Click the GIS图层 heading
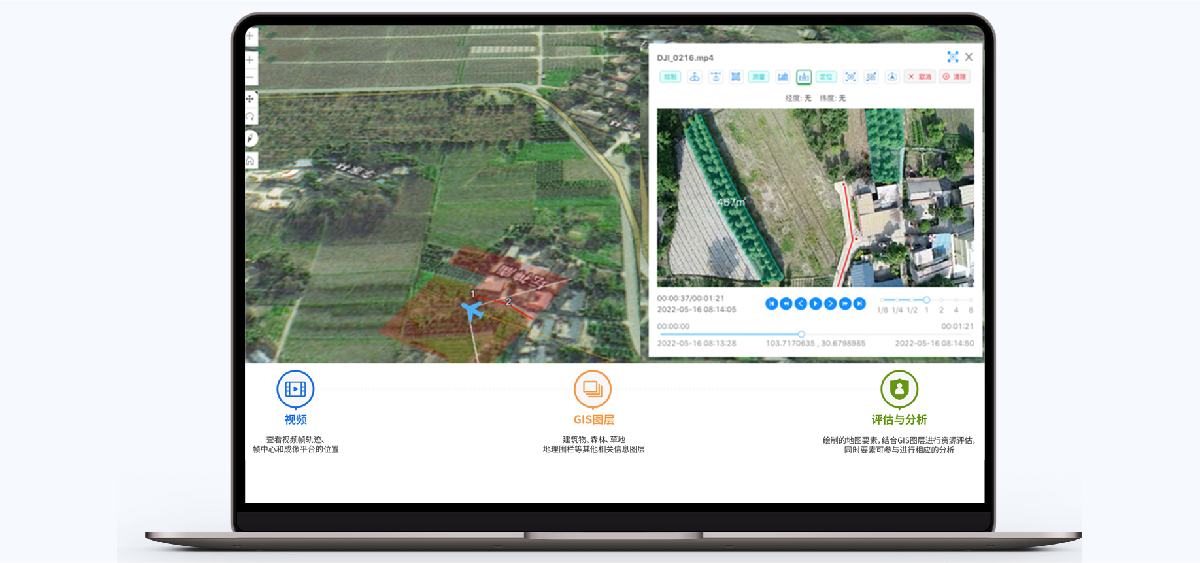1200x563 pixels. click(593, 420)
